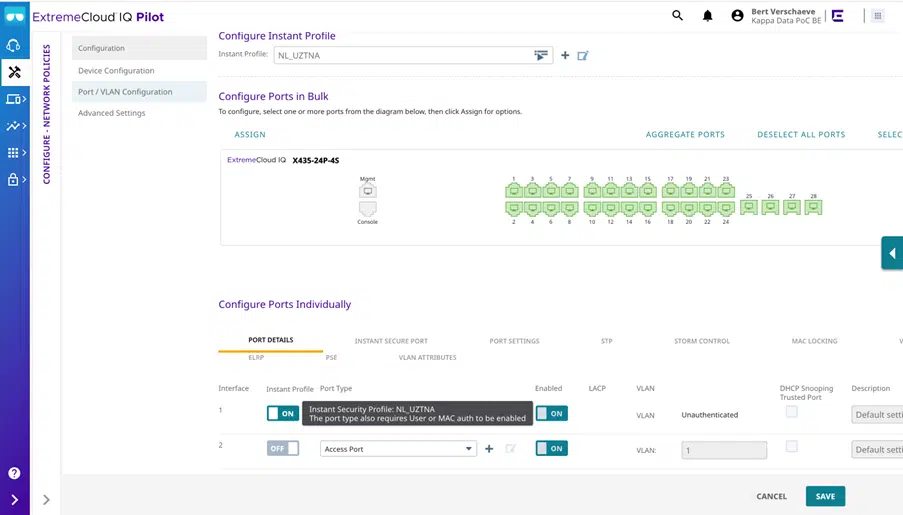Click the Description field for interface 1
This screenshot has height=515, width=903.
(x=877, y=415)
